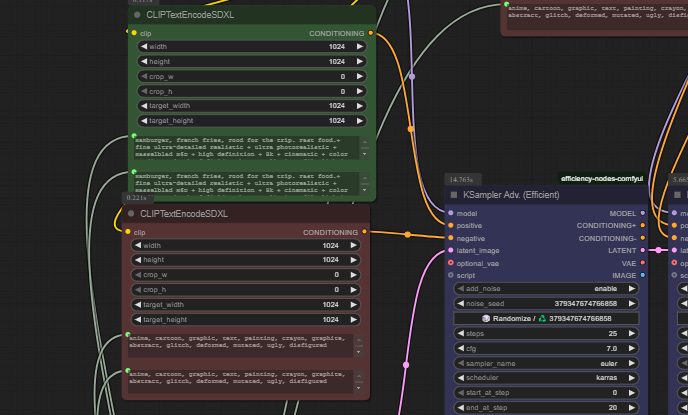
Task: Decrease the cfg value below 7.0
Action: point(461,348)
